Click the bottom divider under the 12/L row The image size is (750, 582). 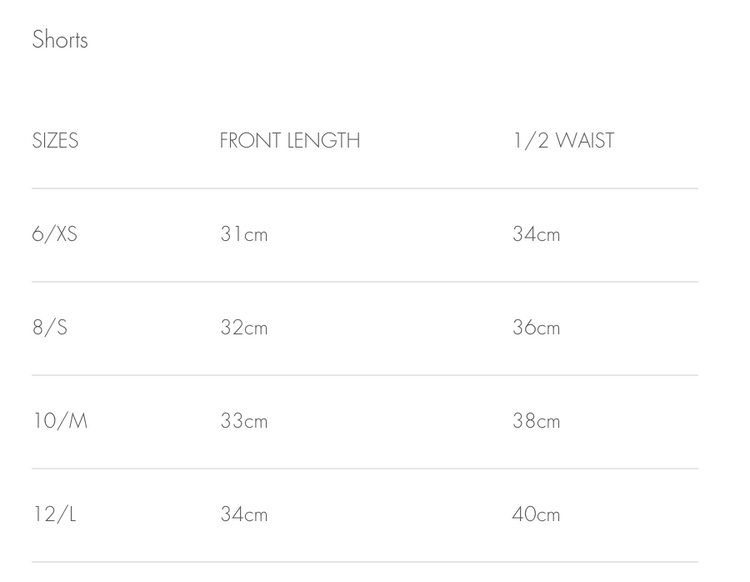point(365,562)
